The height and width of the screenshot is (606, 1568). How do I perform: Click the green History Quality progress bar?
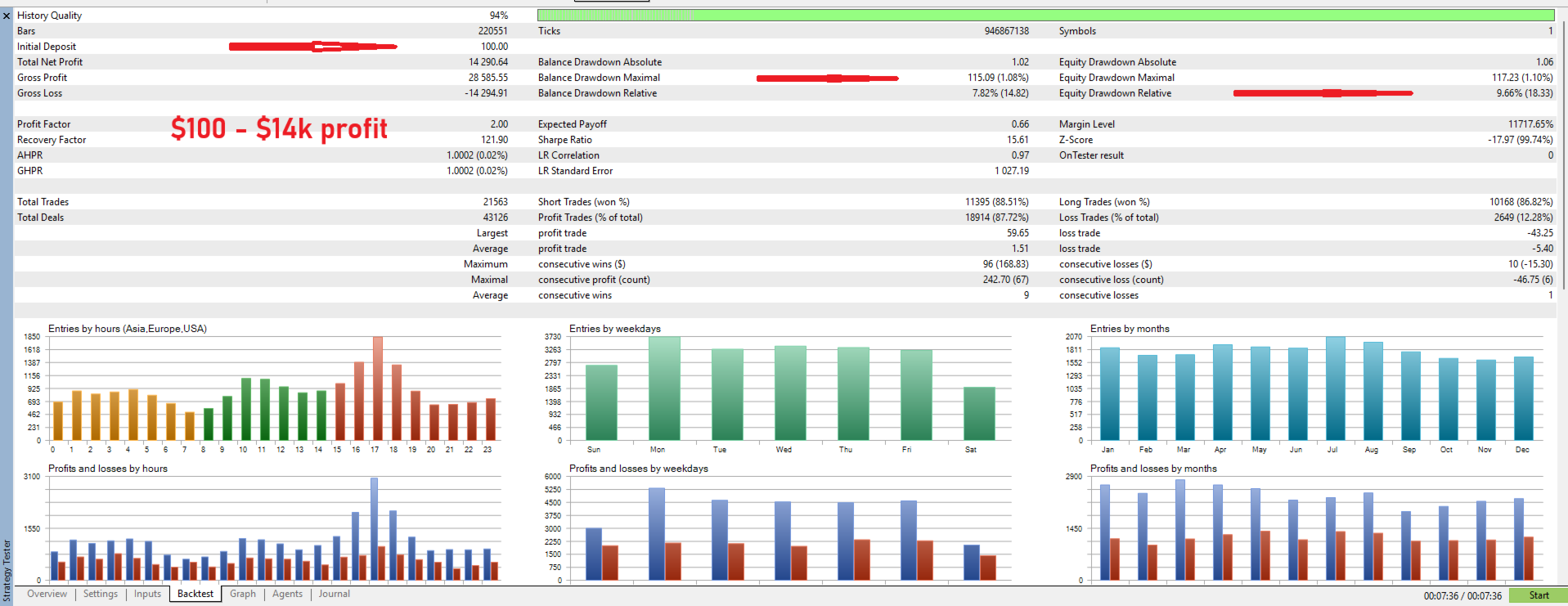tap(1045, 15)
